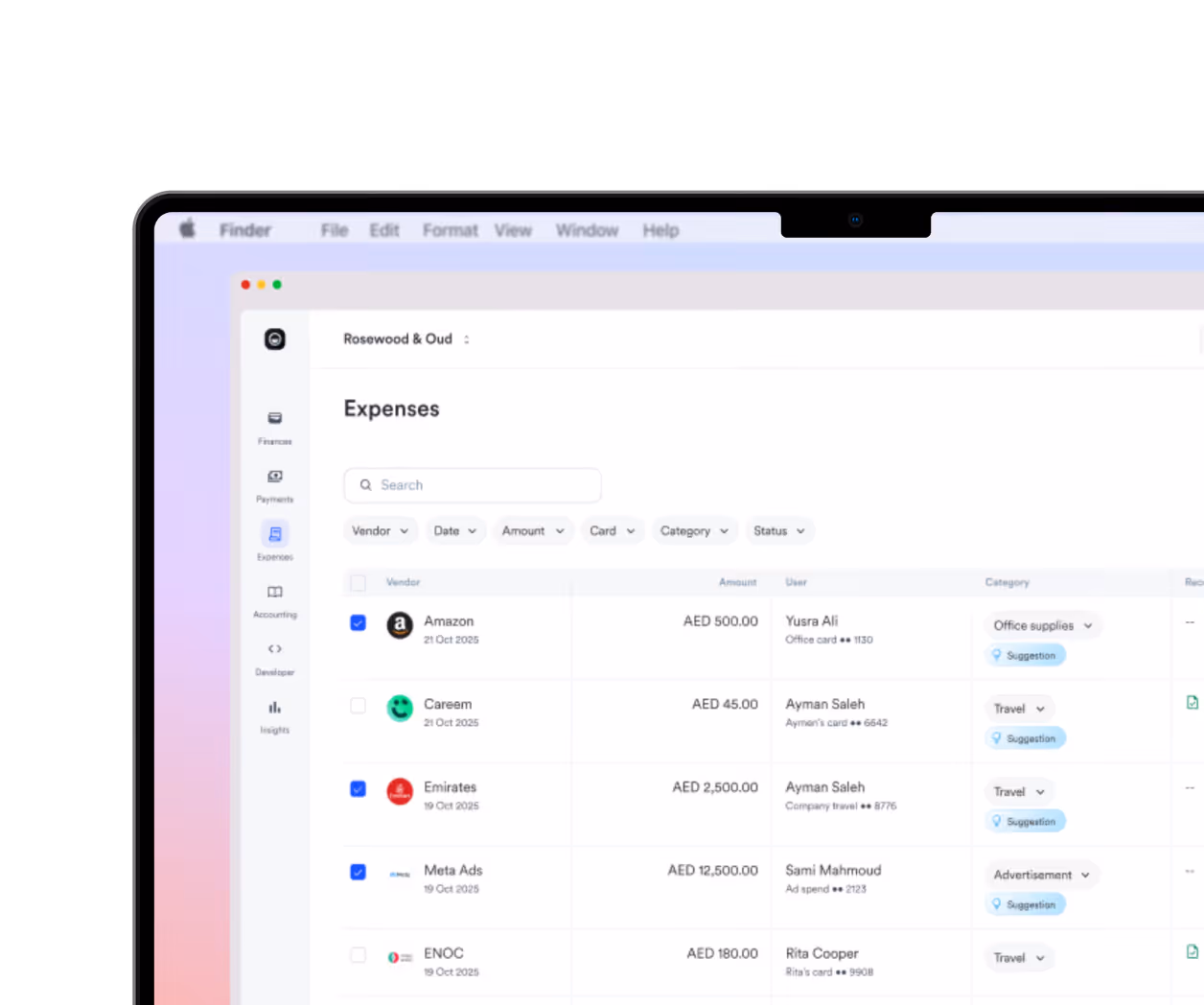Image resolution: width=1204 pixels, height=1005 pixels.
Task: Open the Date filter dropdown
Action: (455, 531)
